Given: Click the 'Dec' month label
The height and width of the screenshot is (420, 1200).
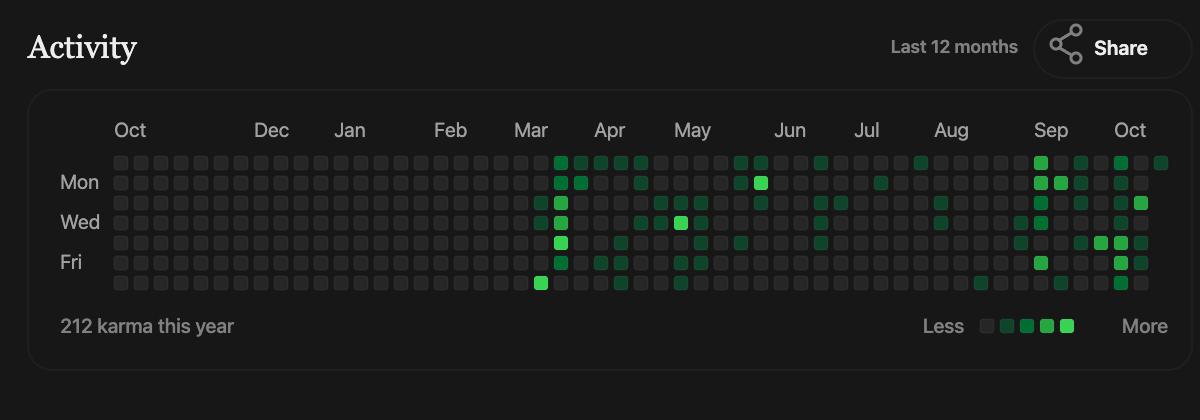Looking at the screenshot, I should (271, 130).
